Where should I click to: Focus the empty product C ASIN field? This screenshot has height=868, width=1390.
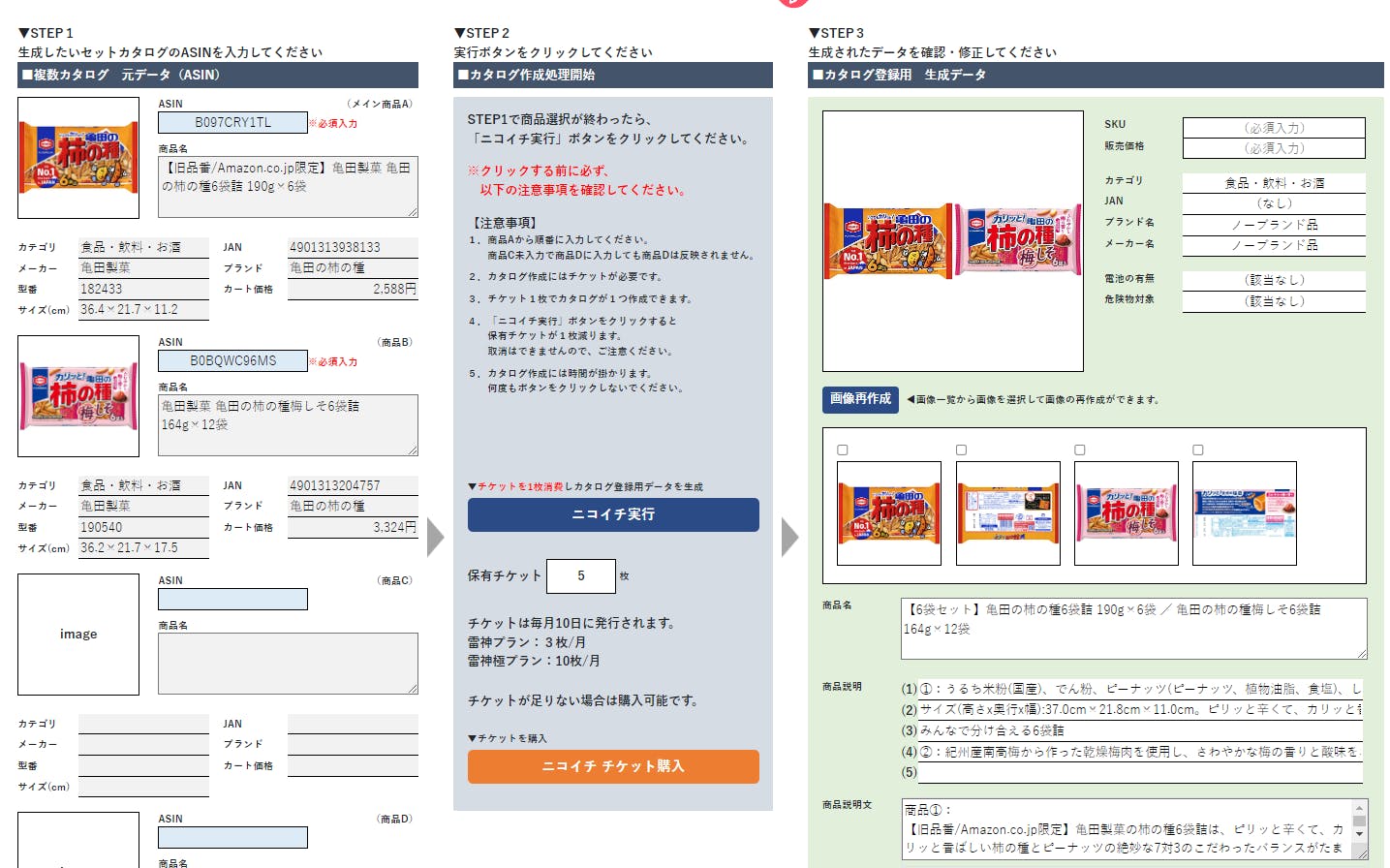(232, 600)
